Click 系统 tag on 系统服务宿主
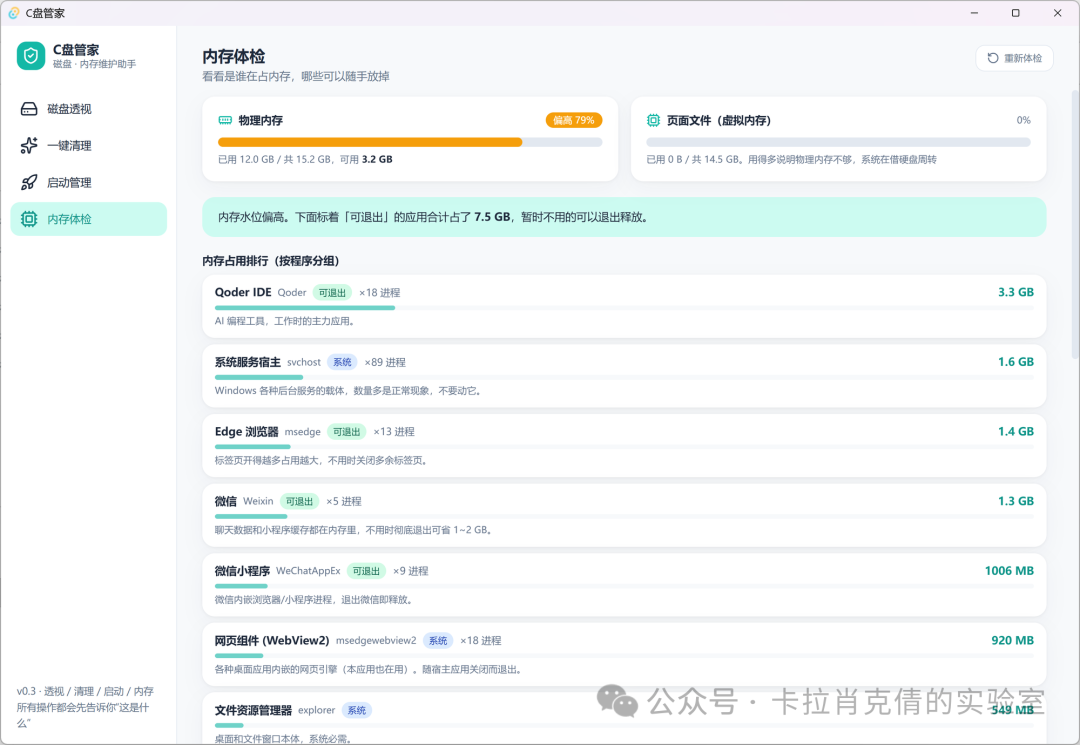 [342, 362]
